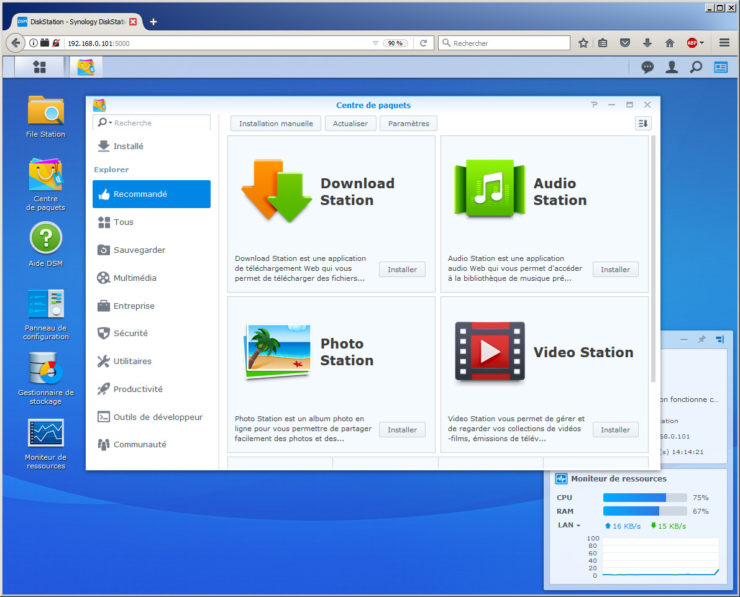
Task: Click Package Center vertical scrollbar
Action: [653, 259]
